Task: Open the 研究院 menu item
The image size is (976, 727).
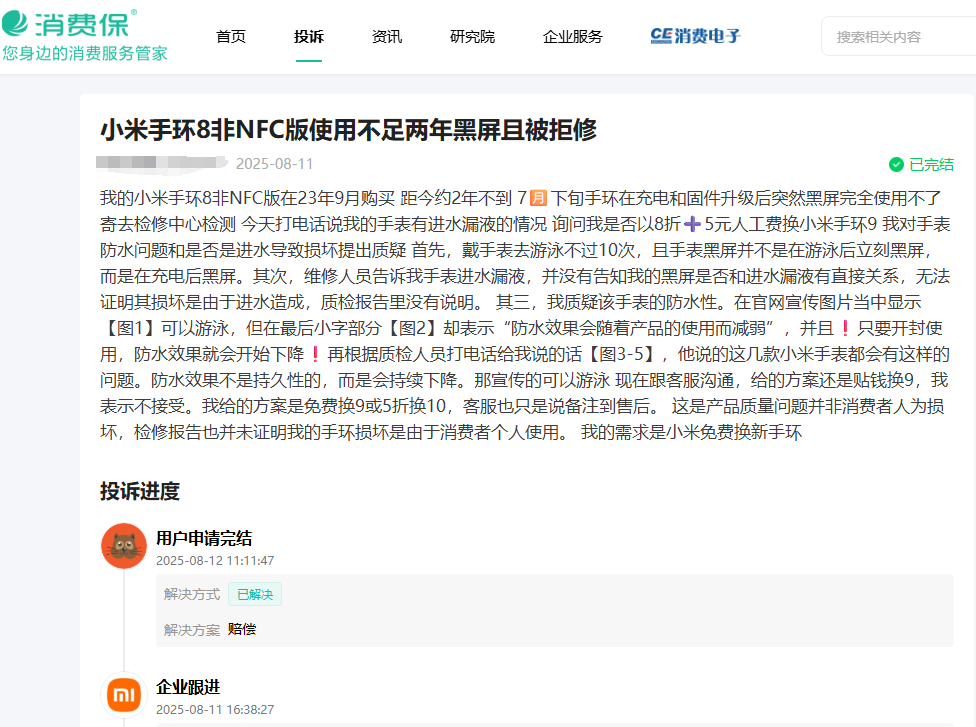Action: (472, 37)
